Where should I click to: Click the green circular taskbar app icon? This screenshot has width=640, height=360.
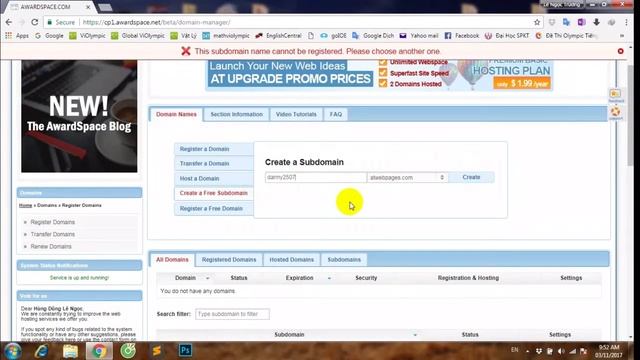tap(128, 351)
